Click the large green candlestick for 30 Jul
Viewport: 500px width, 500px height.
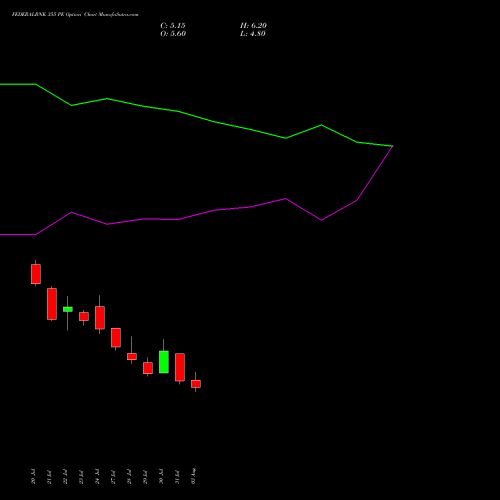click(164, 362)
